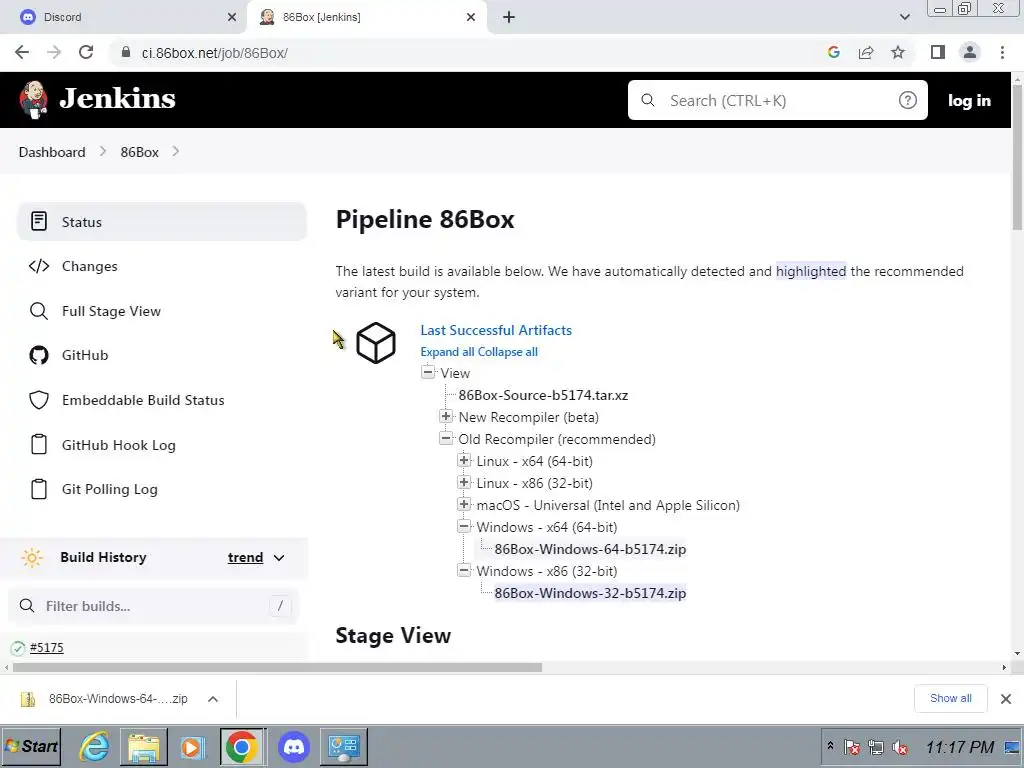Open the file explorer taskbar icon

pyautogui.click(x=144, y=746)
